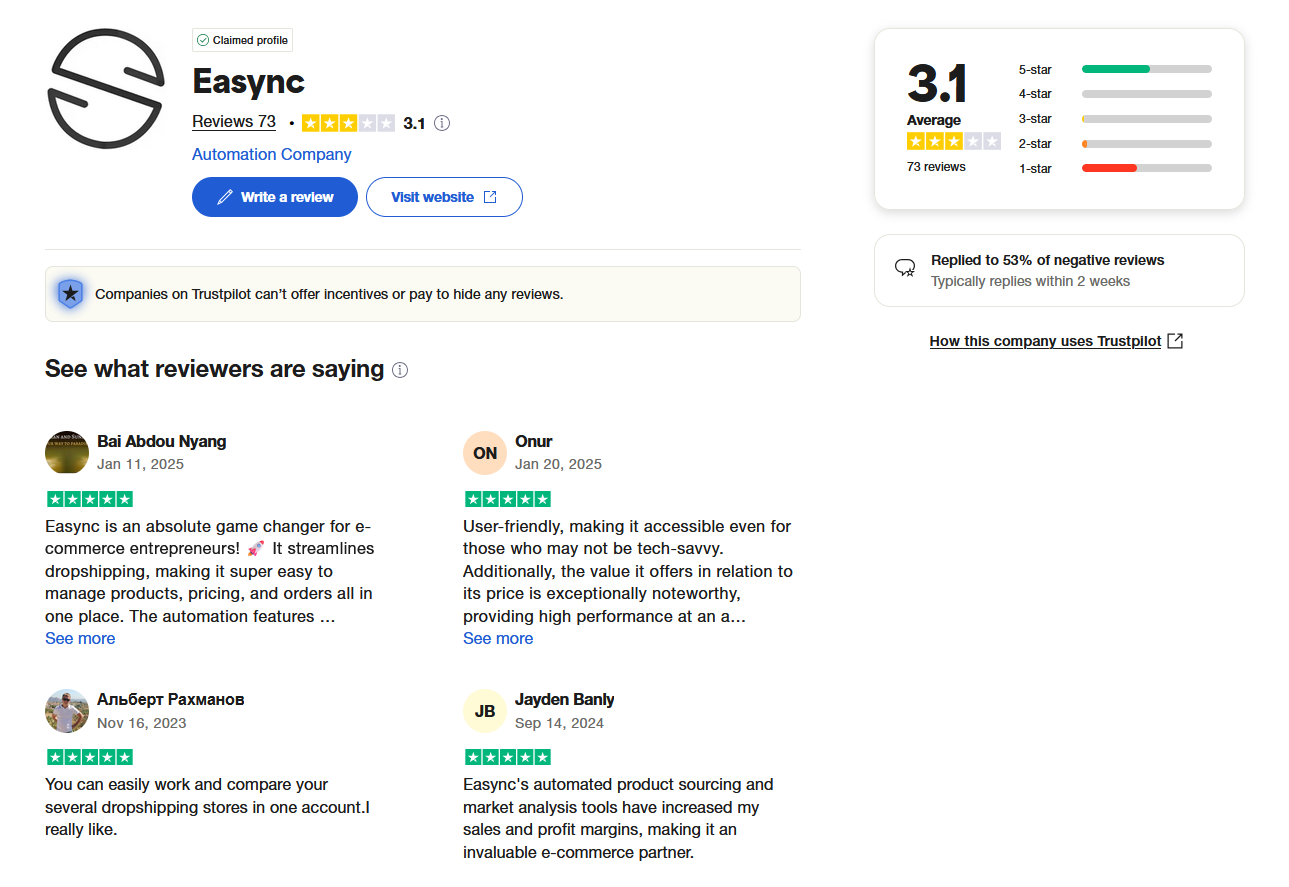Visit the Easync website
Screen dimensions: 1289x887
coord(444,197)
